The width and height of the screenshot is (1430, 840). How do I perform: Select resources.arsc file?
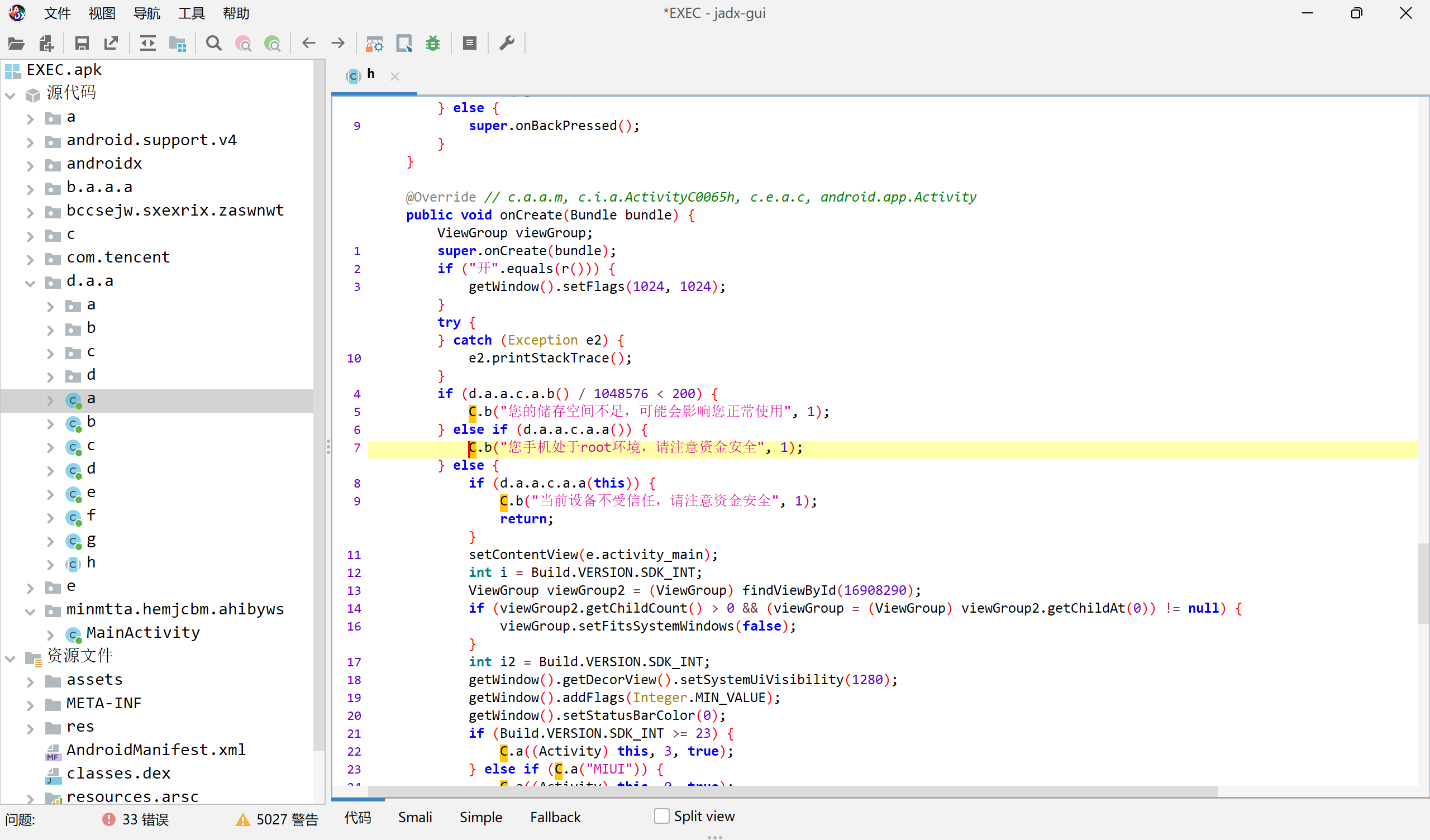tap(132, 796)
